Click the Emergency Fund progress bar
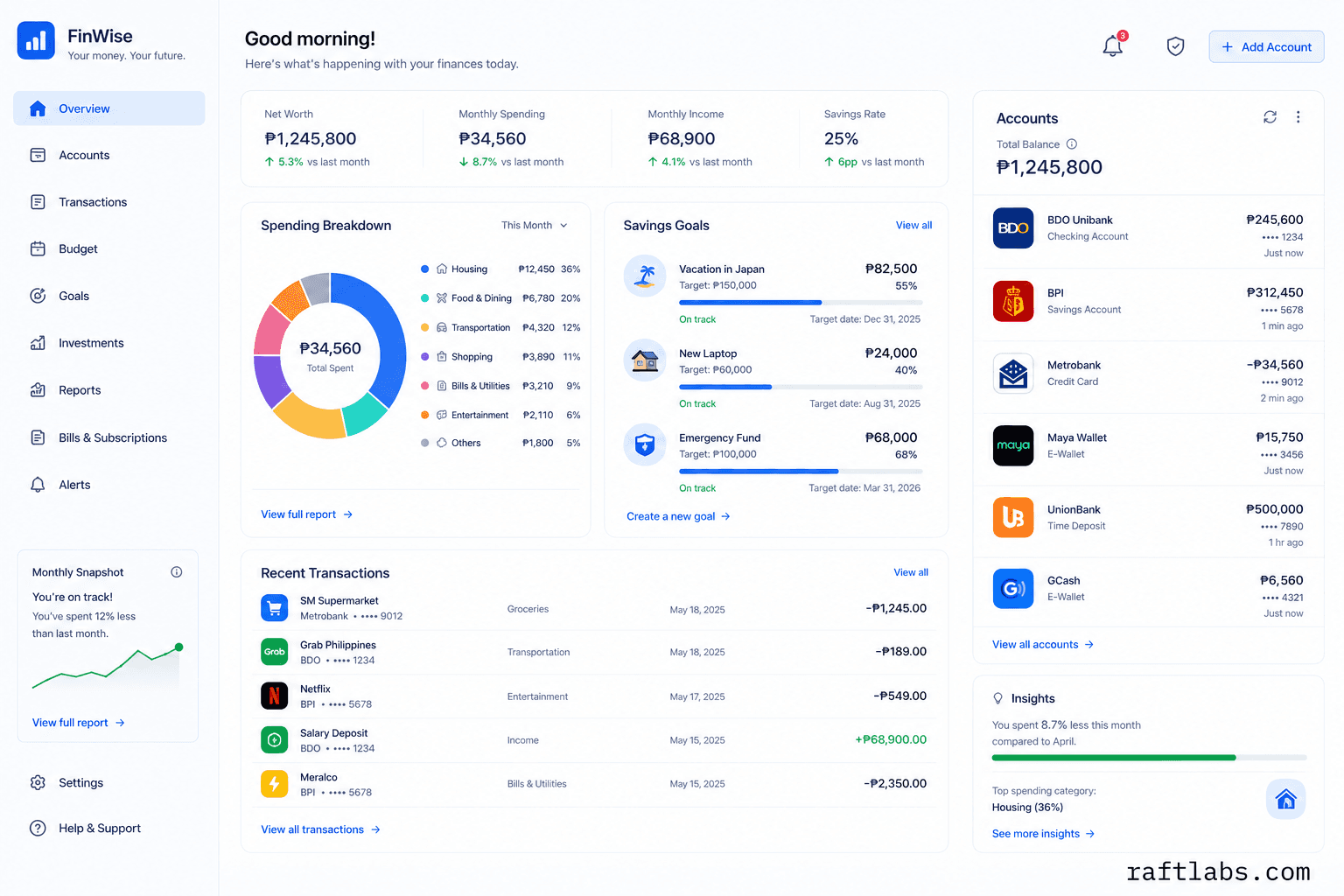The width and height of the screenshot is (1344, 896). (x=801, y=472)
